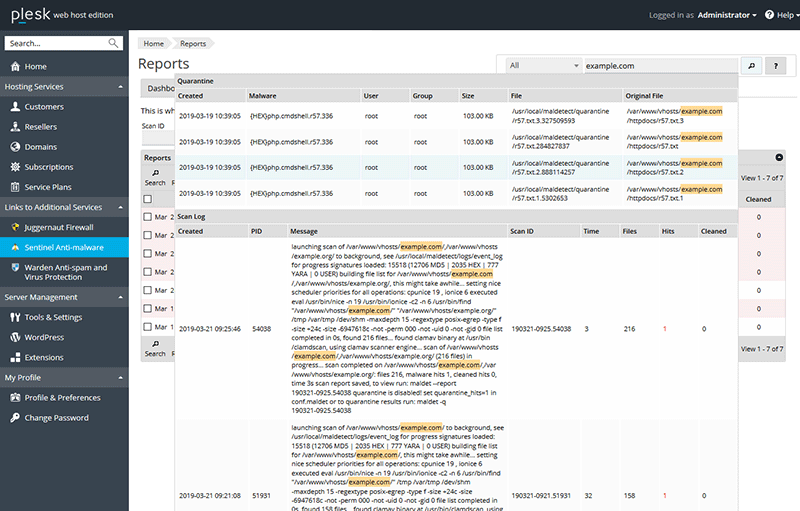Sort Scan Log by Hits column
The height and width of the screenshot is (511, 800).
coord(679,231)
